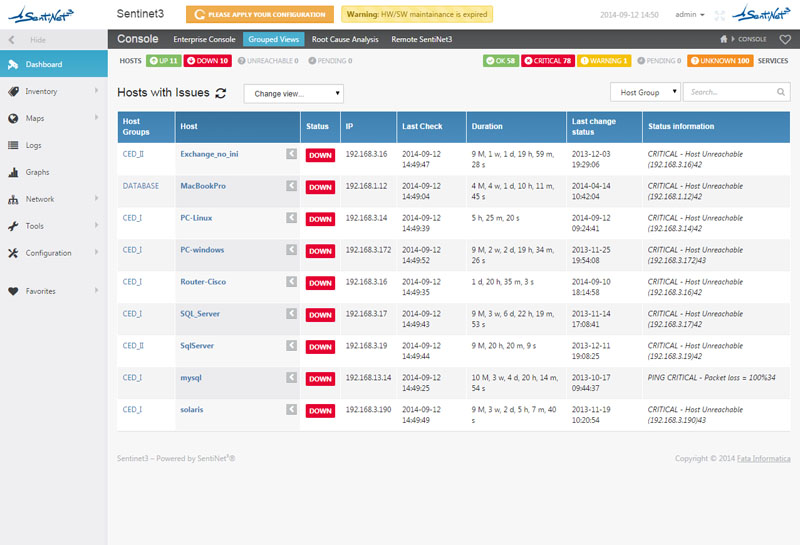Open action arrow for SqlServer host
Image resolution: width=800 pixels, height=545 pixels.
(x=291, y=345)
